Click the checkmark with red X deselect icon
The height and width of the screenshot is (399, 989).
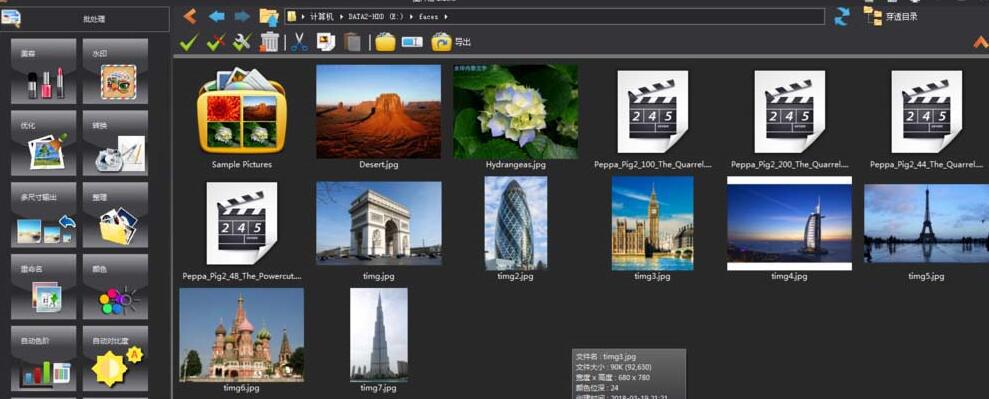(x=216, y=42)
